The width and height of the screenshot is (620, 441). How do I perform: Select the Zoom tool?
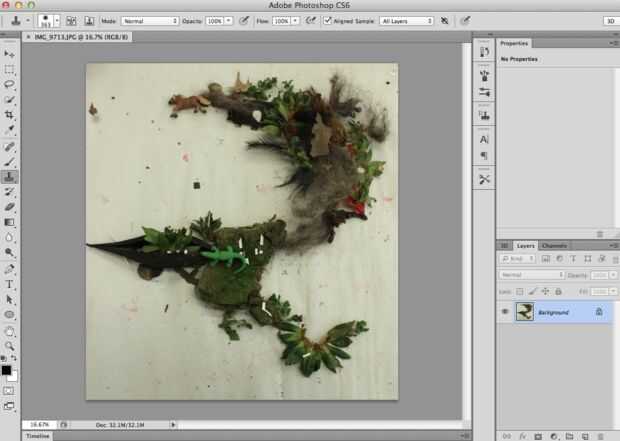click(9, 346)
